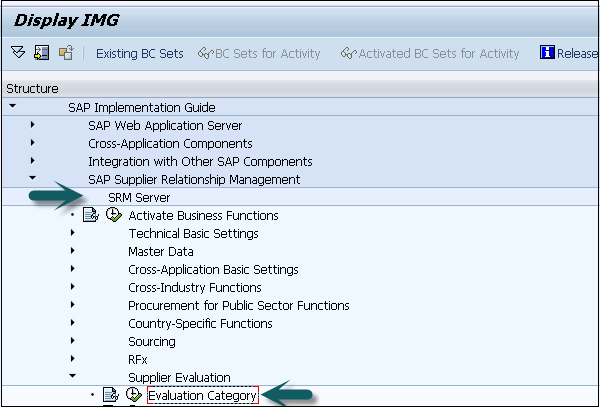The height and width of the screenshot is (407, 600).
Task: Collapse SAP Supplier Relationship Management node
Action: [x=33, y=179]
